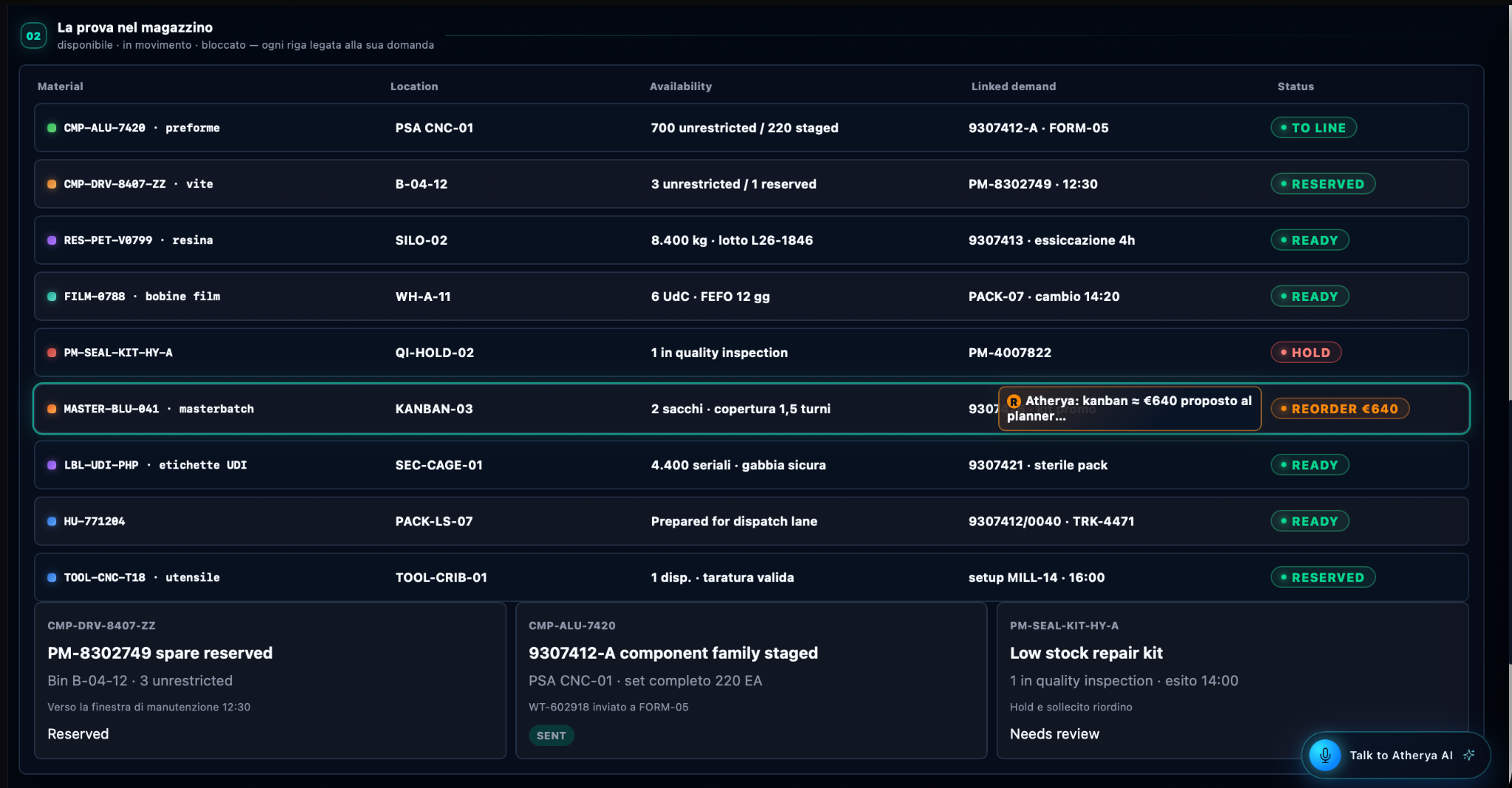Open the Talk to Atherya AI button

coord(1395,755)
